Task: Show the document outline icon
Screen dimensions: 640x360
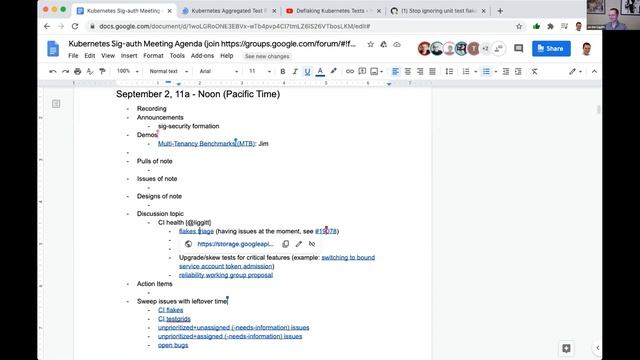Action: [56, 104]
